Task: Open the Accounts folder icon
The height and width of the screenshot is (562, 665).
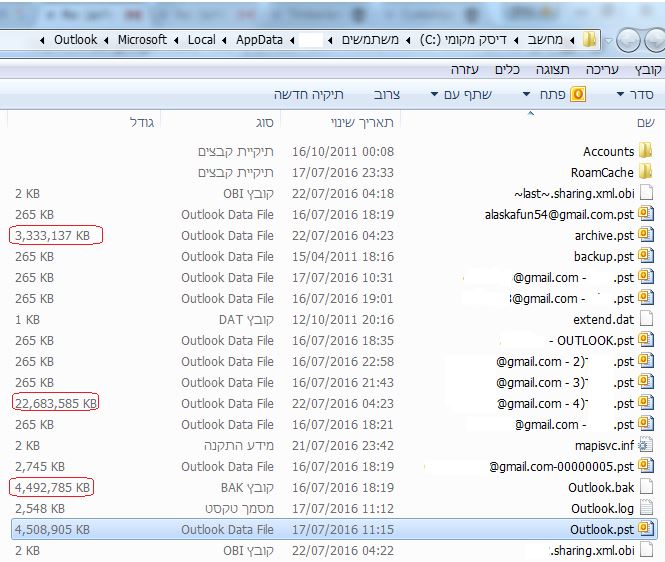Action: [x=645, y=151]
